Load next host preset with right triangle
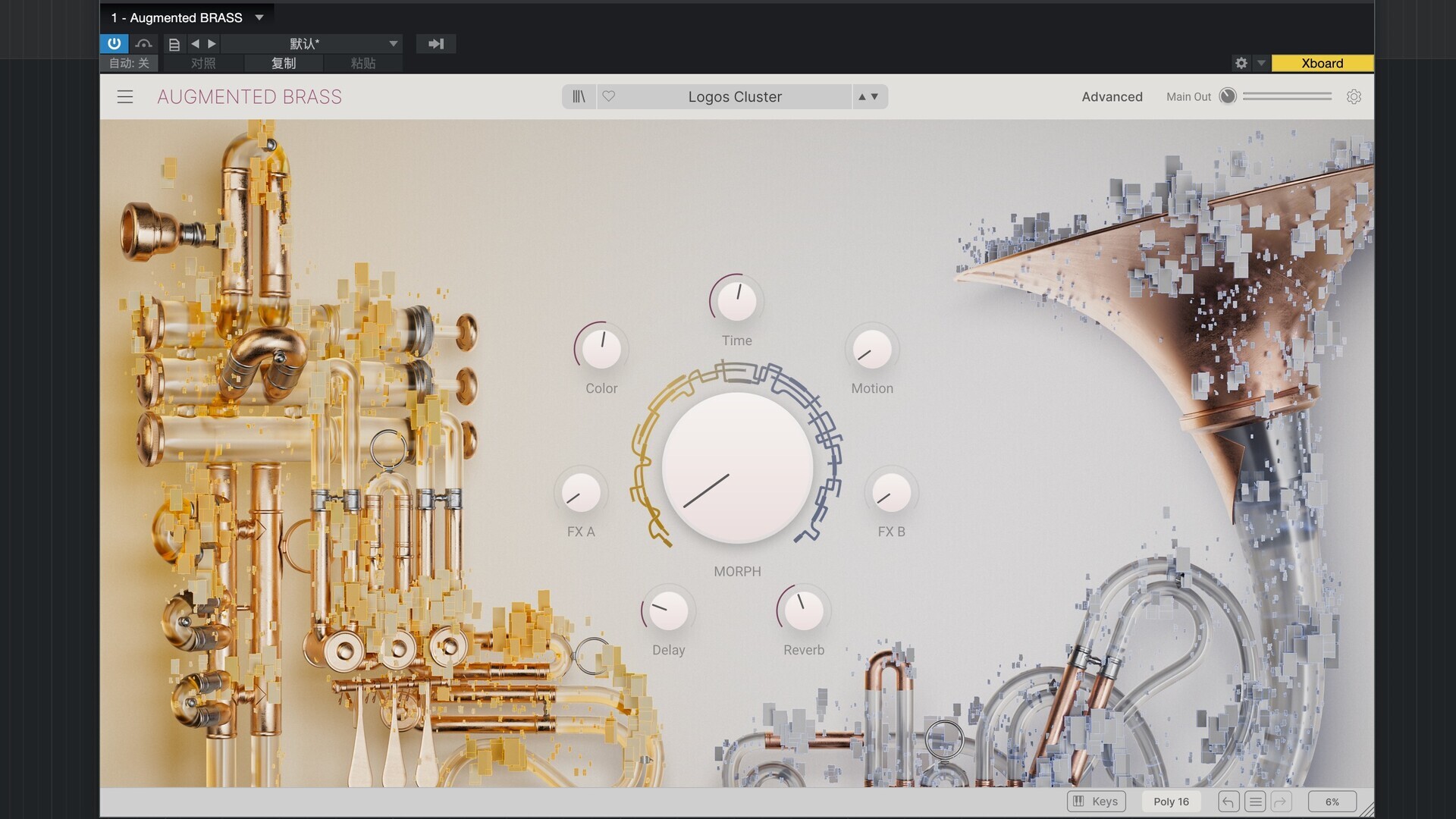1456x819 pixels. click(212, 44)
